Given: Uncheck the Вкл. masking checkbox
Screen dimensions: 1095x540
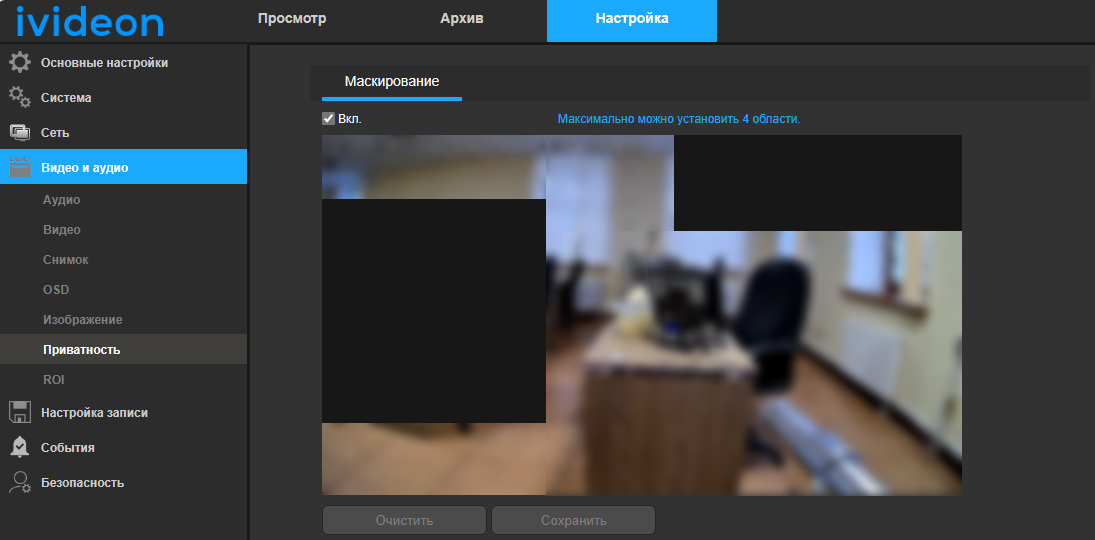Looking at the screenshot, I should (x=328, y=119).
